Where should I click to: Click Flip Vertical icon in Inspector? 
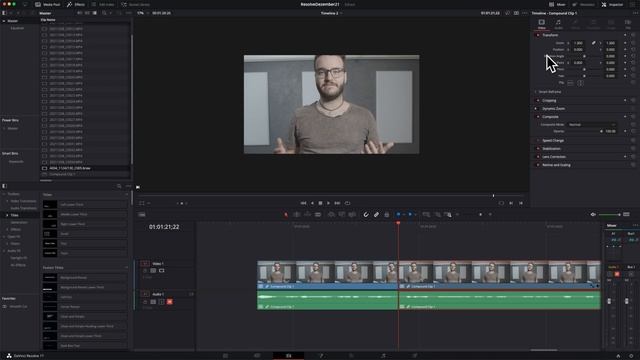580,83
